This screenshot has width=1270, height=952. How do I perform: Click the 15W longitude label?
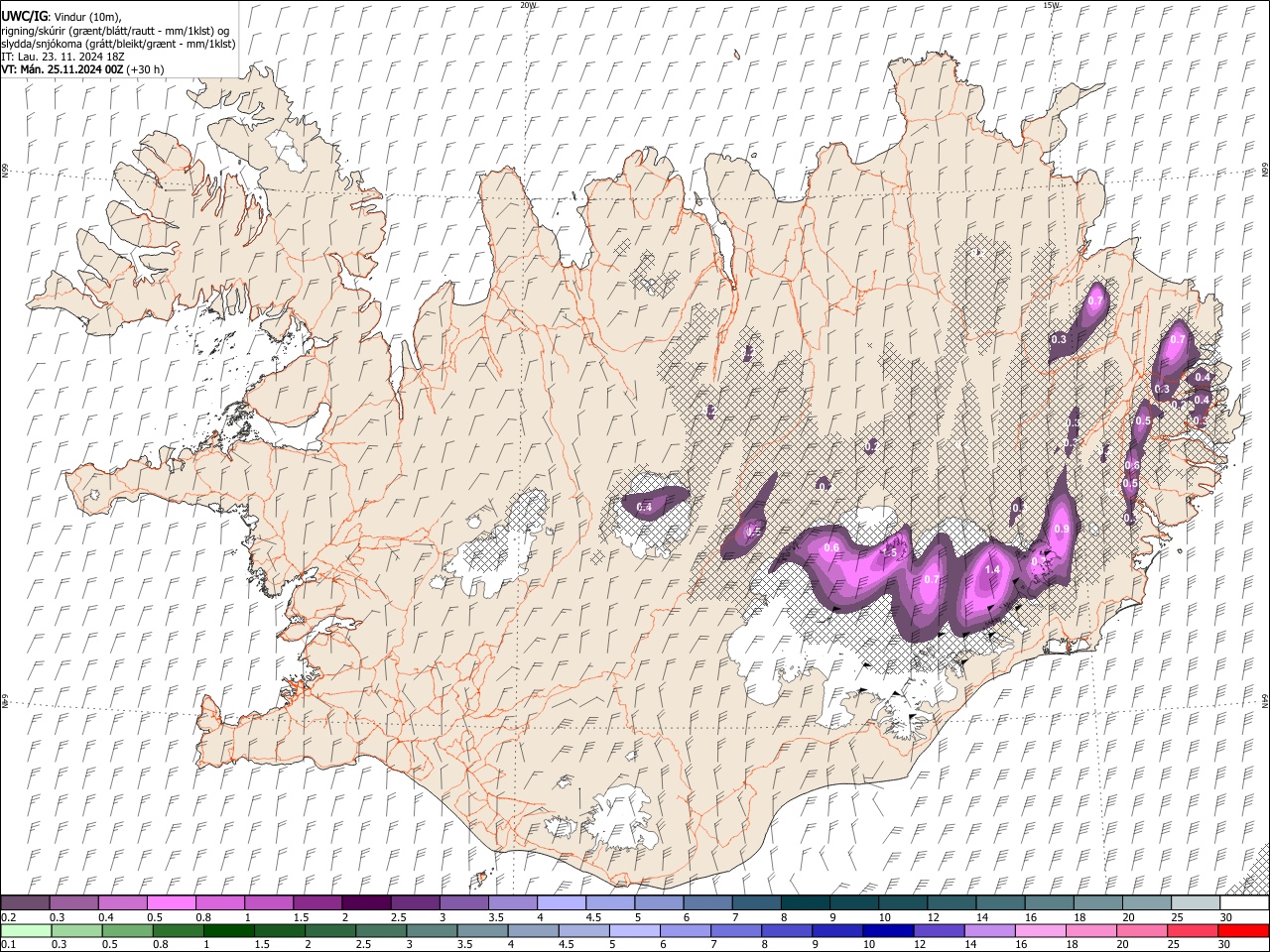point(1051,5)
